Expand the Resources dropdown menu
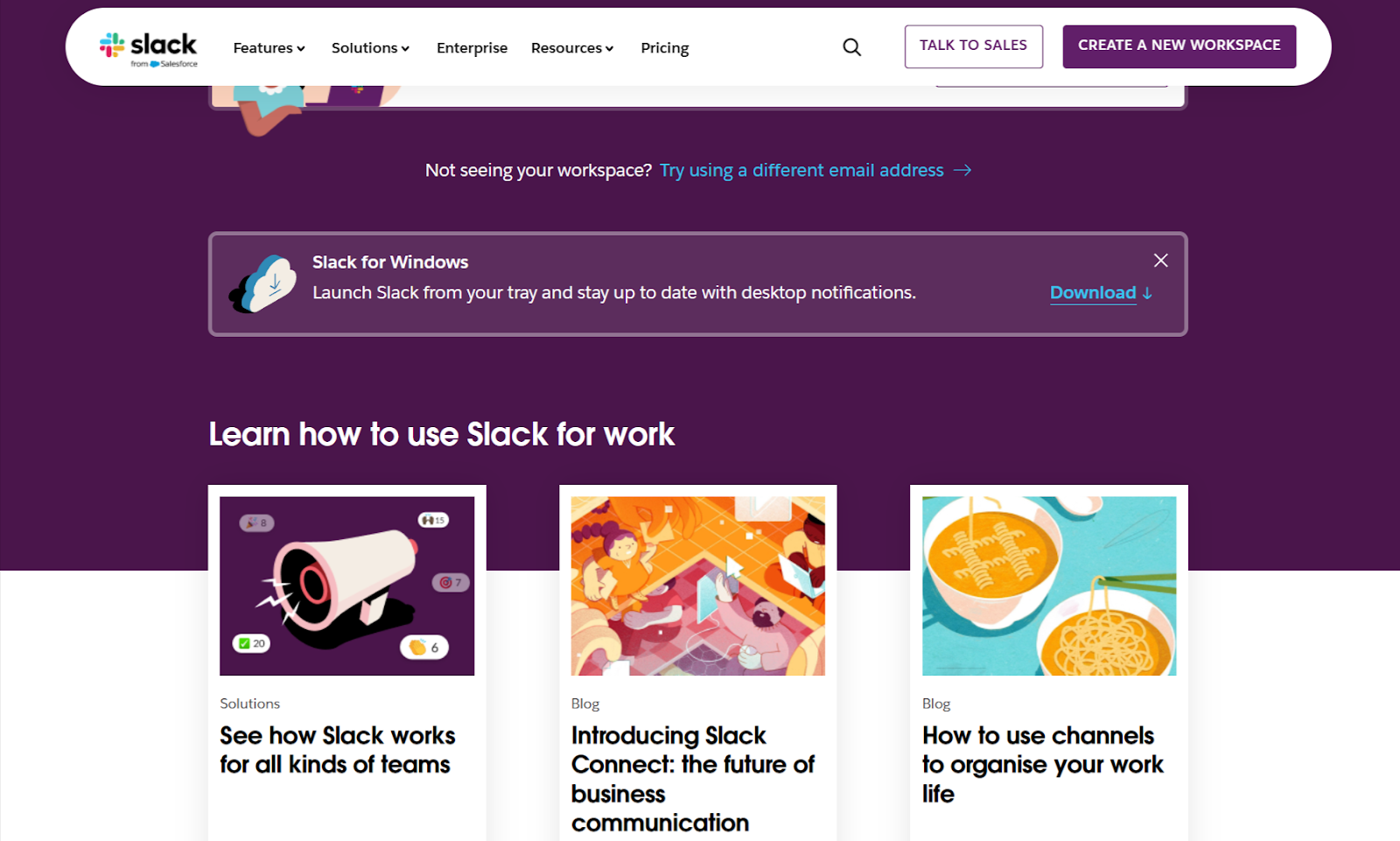This screenshot has width=1400, height=841. click(x=572, y=48)
